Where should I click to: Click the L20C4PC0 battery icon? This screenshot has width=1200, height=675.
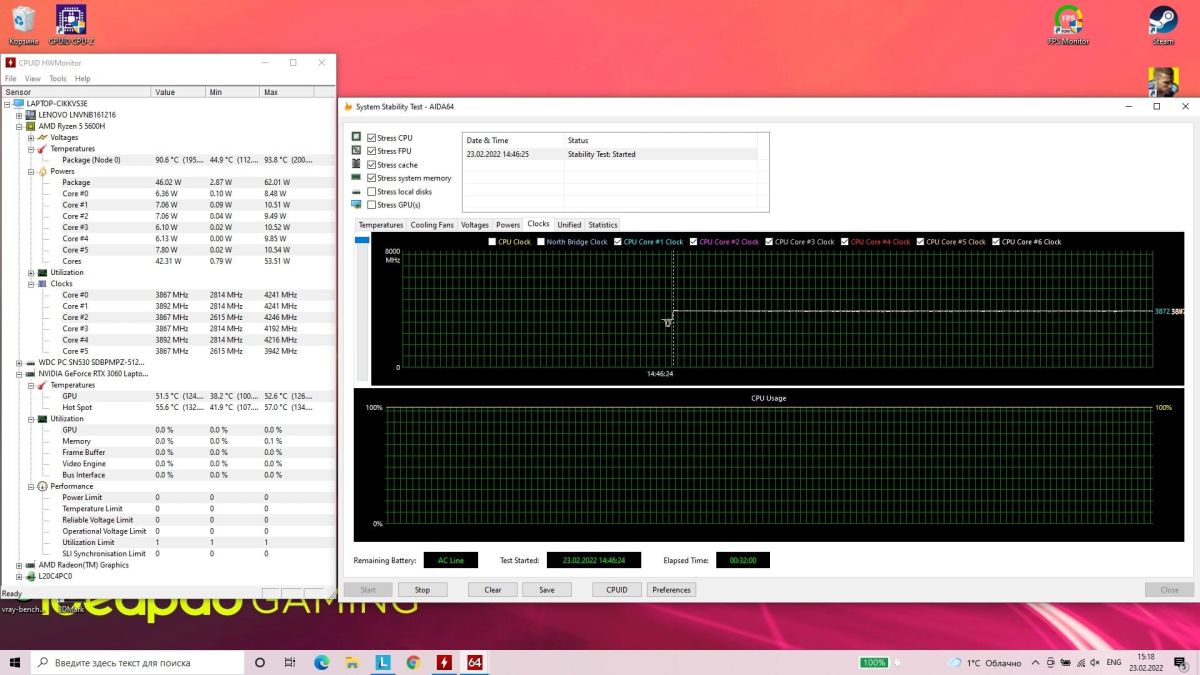click(x=31, y=576)
